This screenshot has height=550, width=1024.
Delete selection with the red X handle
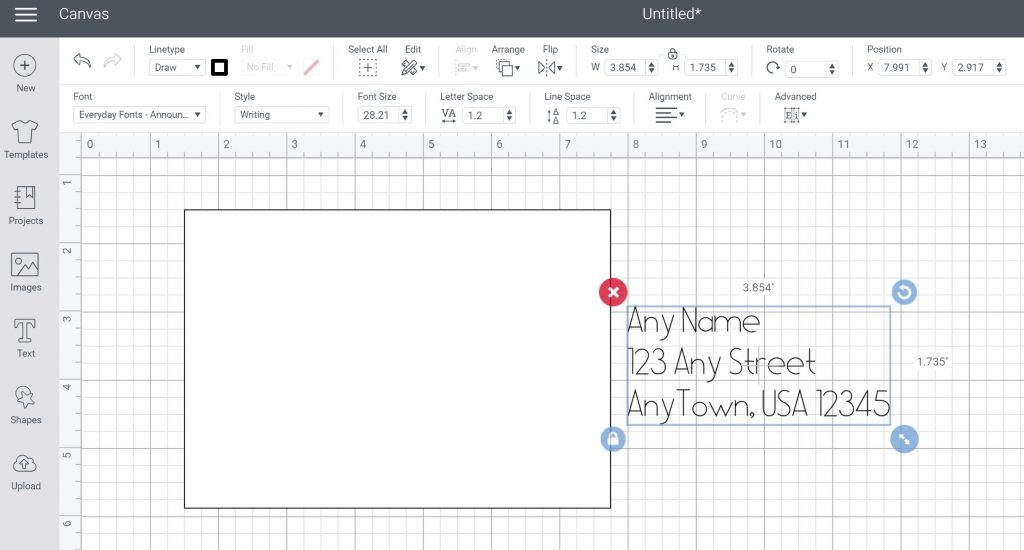tap(613, 292)
